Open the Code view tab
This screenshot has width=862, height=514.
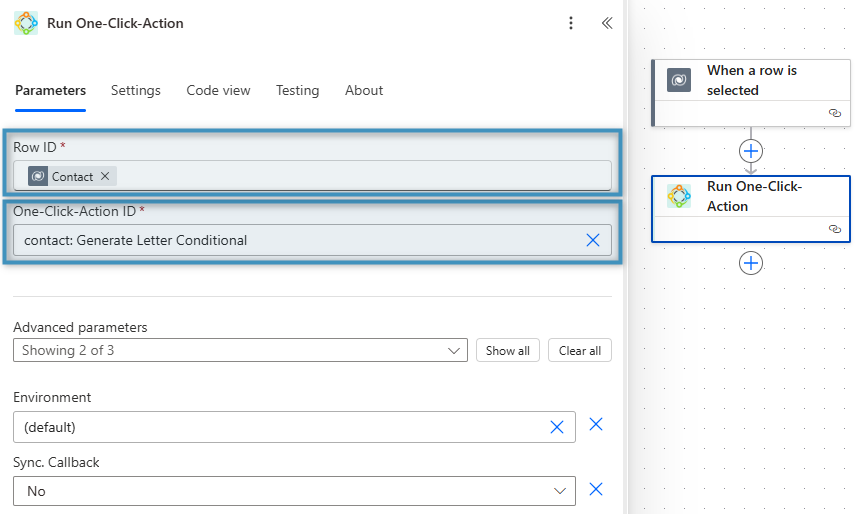coord(218,90)
